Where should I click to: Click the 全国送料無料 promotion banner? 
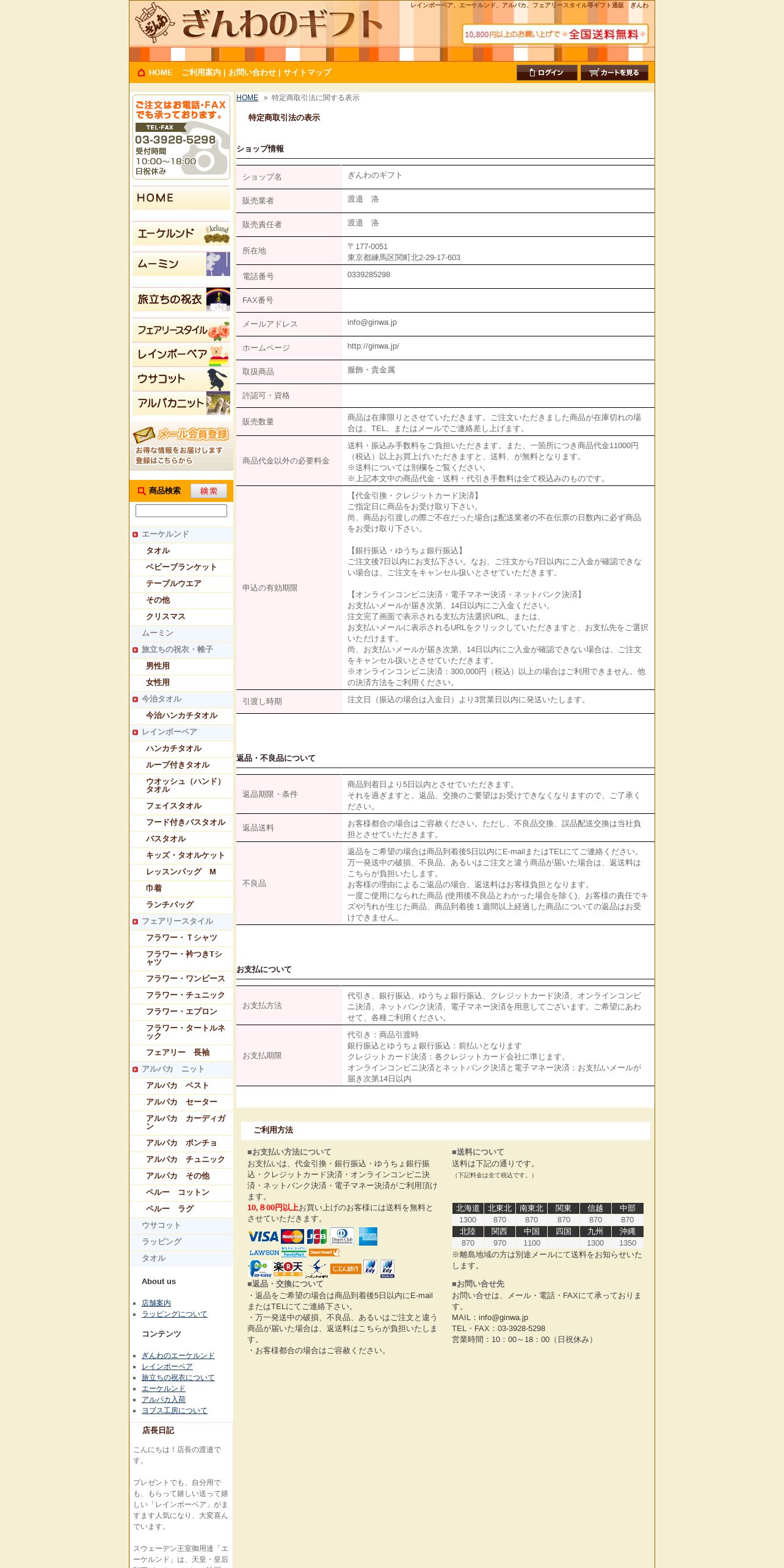tap(555, 34)
